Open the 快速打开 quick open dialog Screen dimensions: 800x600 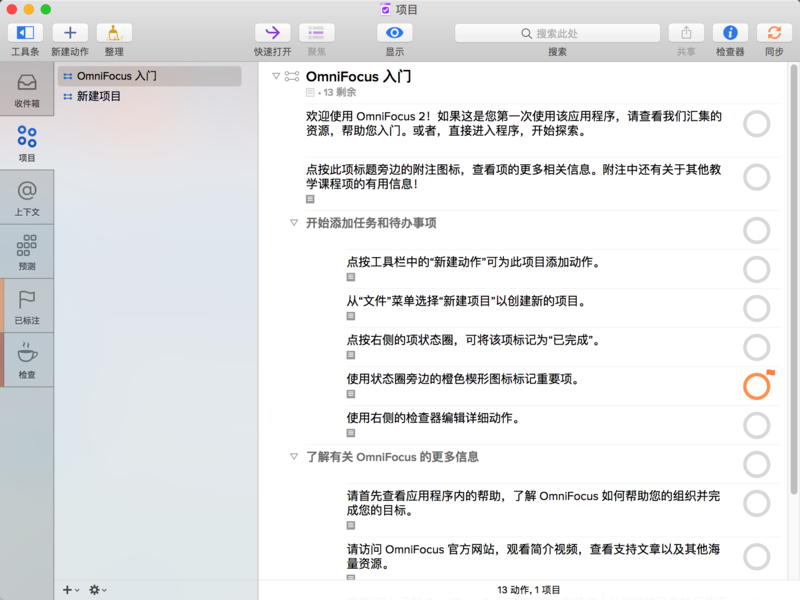(272, 33)
